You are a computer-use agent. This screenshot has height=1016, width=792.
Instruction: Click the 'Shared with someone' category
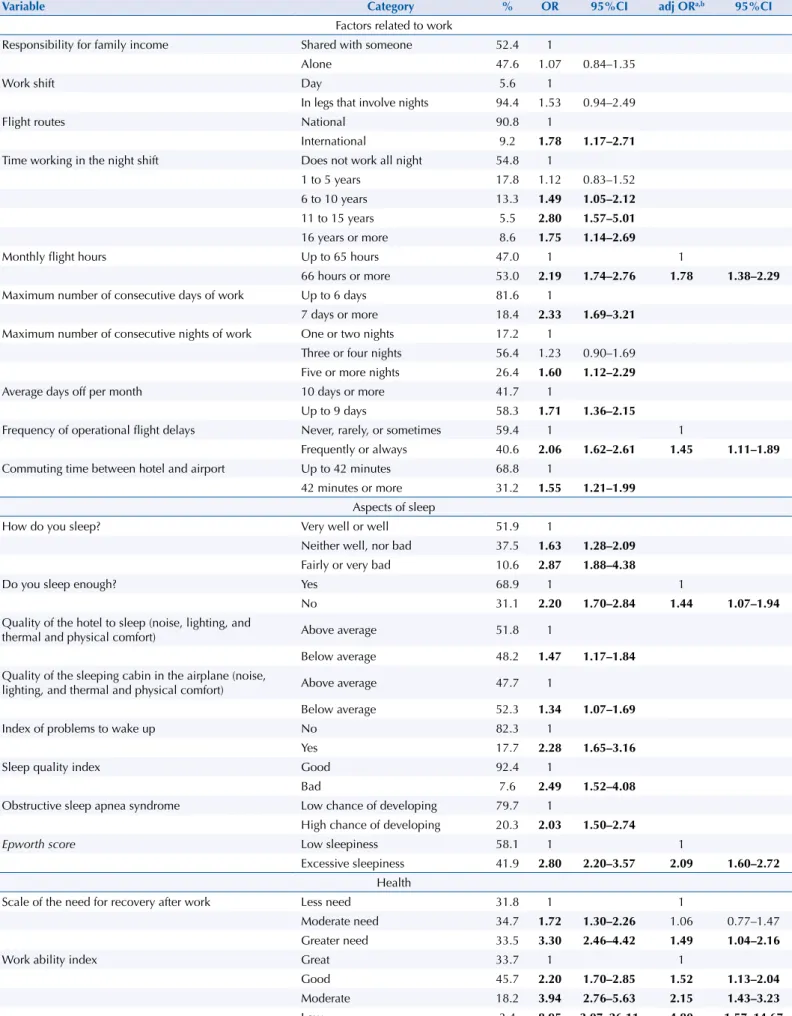click(356, 45)
